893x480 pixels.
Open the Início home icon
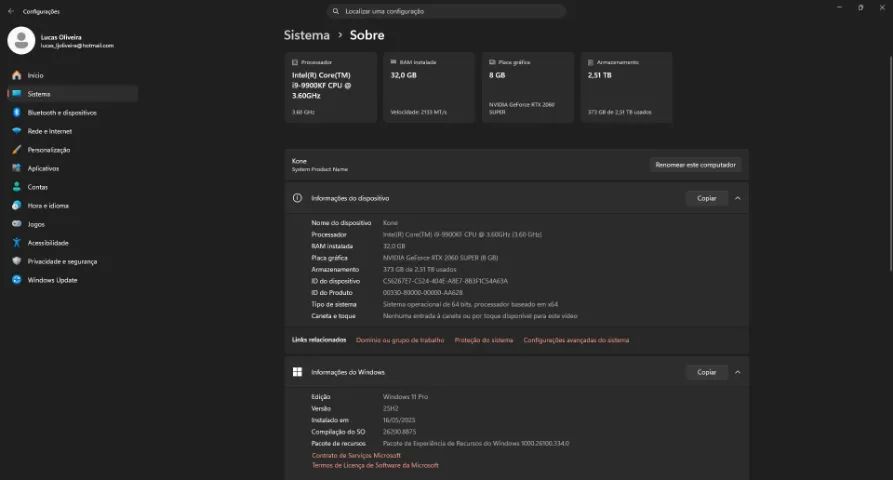(x=17, y=75)
